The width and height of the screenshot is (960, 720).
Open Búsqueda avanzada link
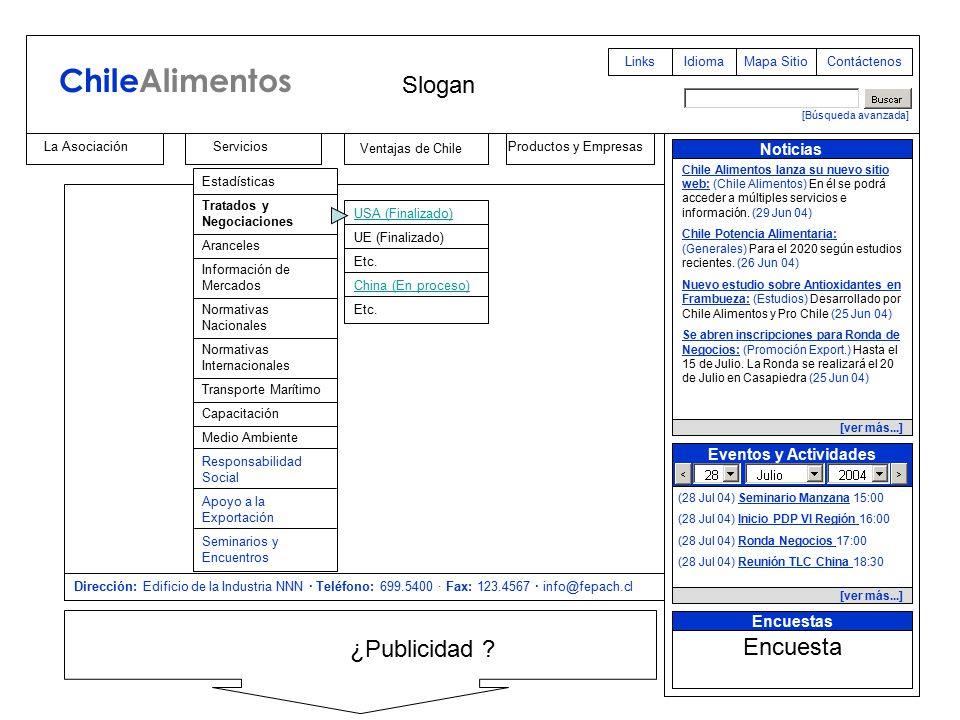pyautogui.click(x=855, y=116)
